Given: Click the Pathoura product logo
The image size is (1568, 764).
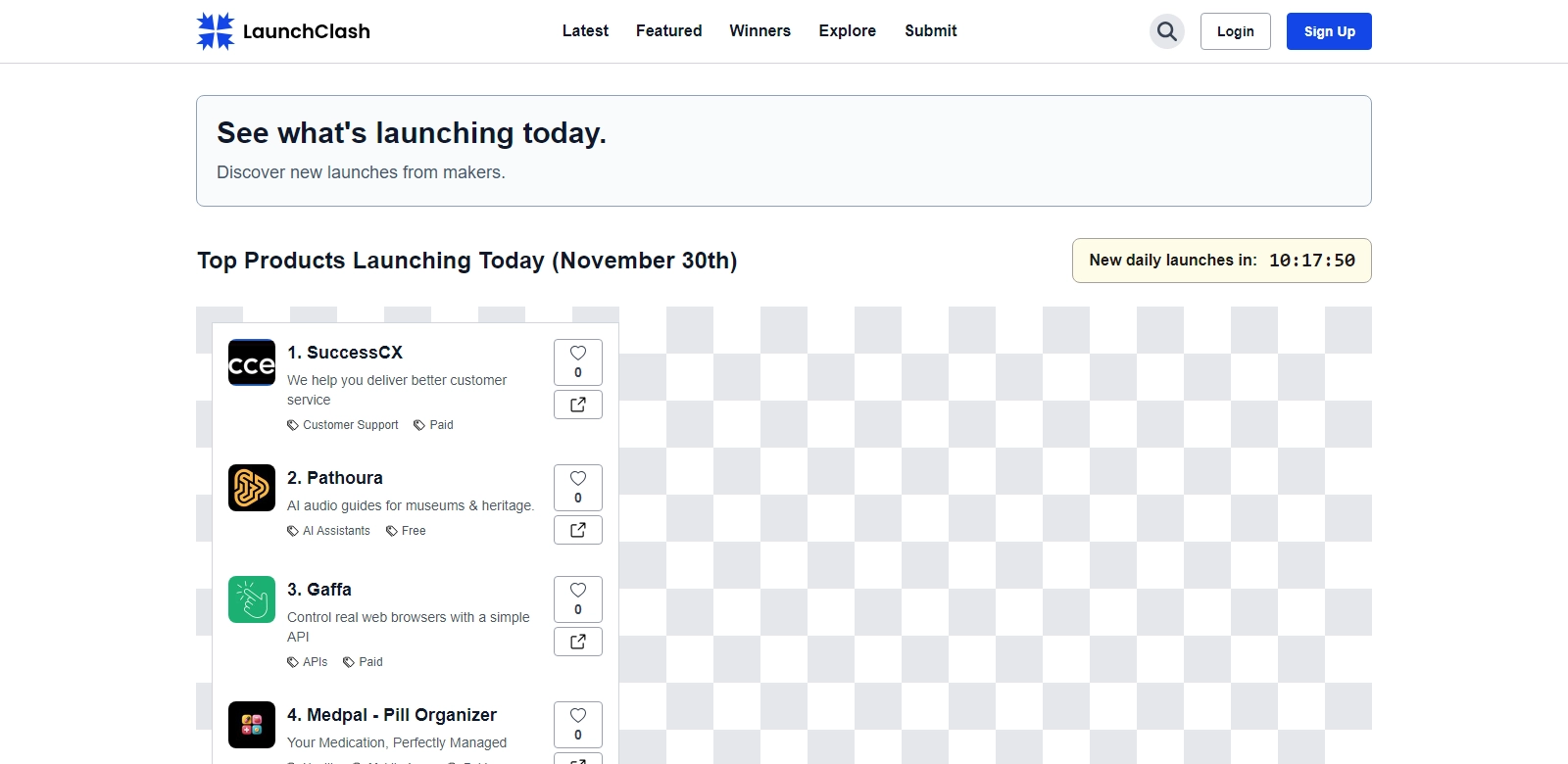Looking at the screenshot, I should pos(252,488).
